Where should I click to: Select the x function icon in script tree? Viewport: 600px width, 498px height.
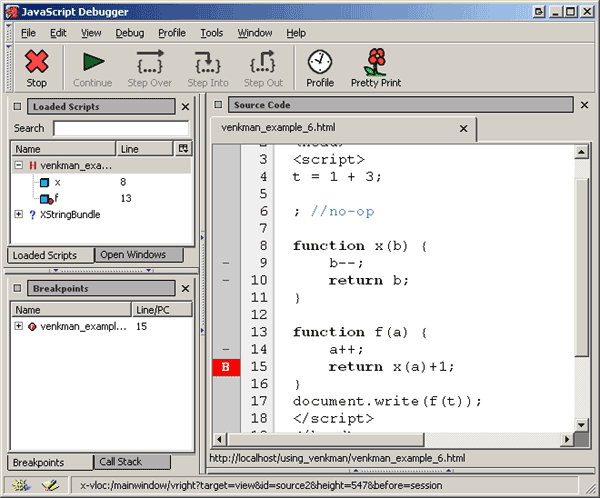click(44, 183)
